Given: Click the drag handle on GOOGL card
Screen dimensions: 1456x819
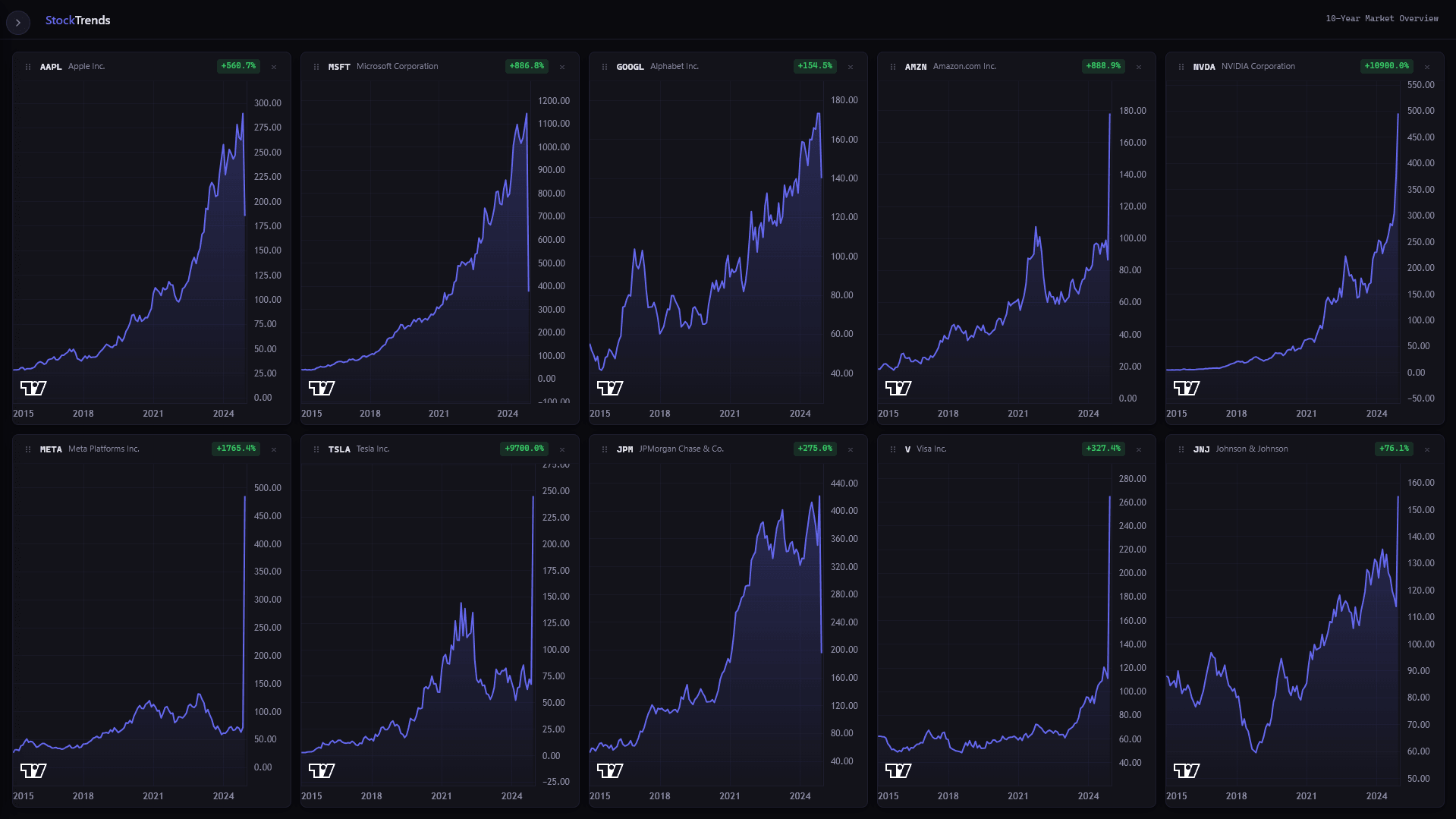Looking at the screenshot, I should tap(605, 67).
